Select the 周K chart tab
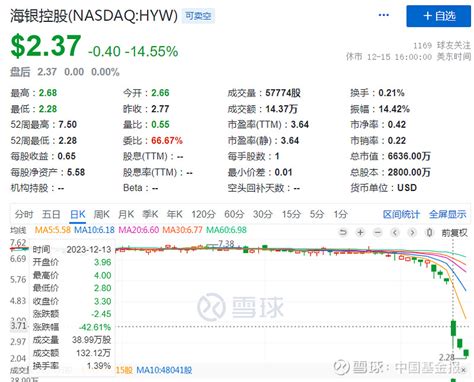 click(101, 214)
